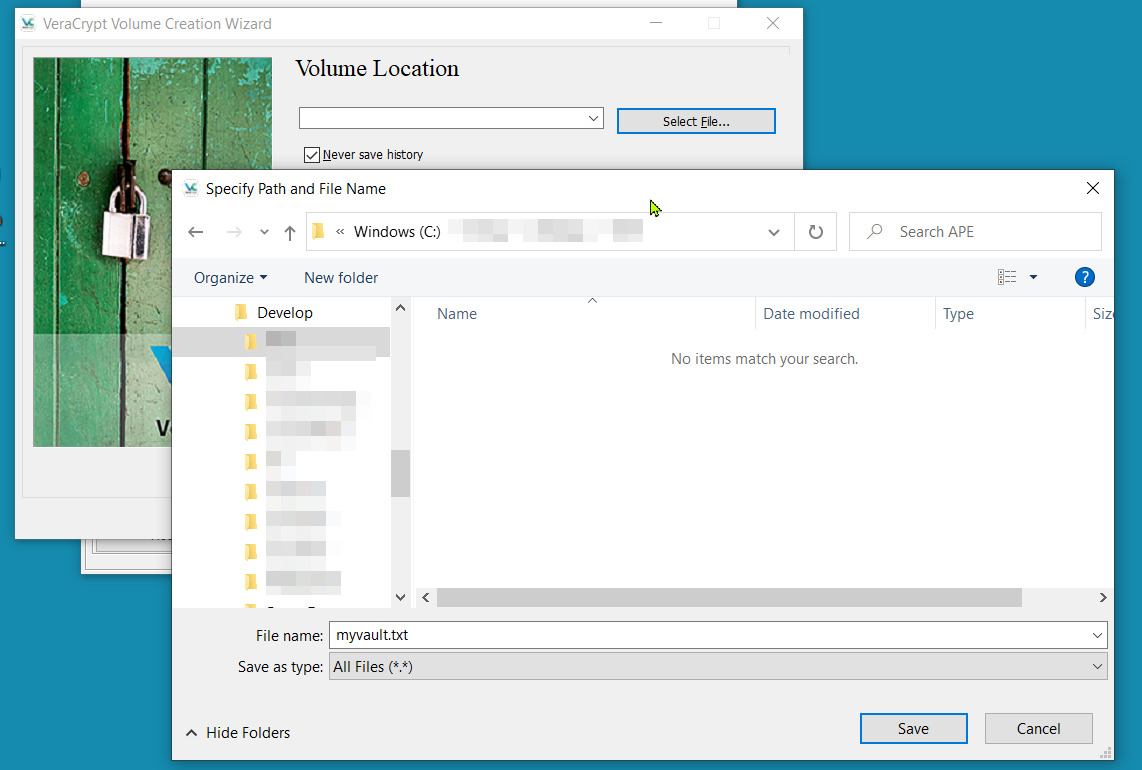The image size is (1142, 770).
Task: Click horizontal scrollbar thumb in file list
Action: click(x=729, y=597)
